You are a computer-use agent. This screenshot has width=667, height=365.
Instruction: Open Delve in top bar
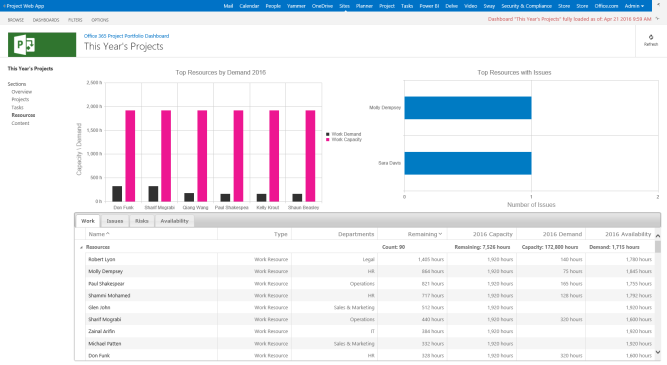click(452, 6)
